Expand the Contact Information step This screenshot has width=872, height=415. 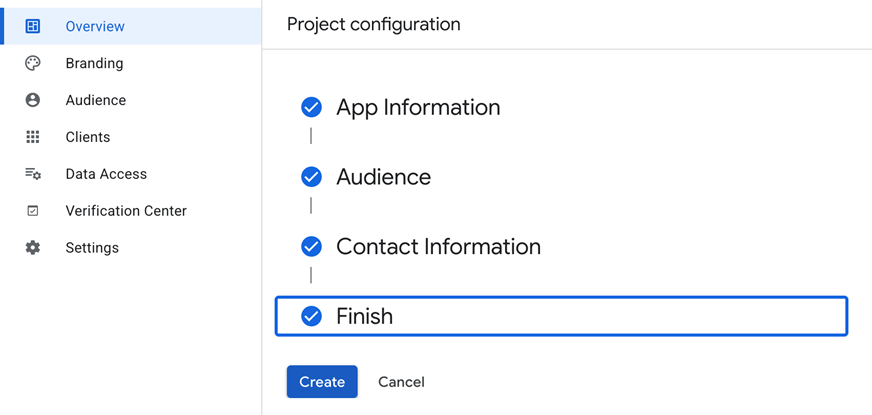pyautogui.click(x=438, y=247)
